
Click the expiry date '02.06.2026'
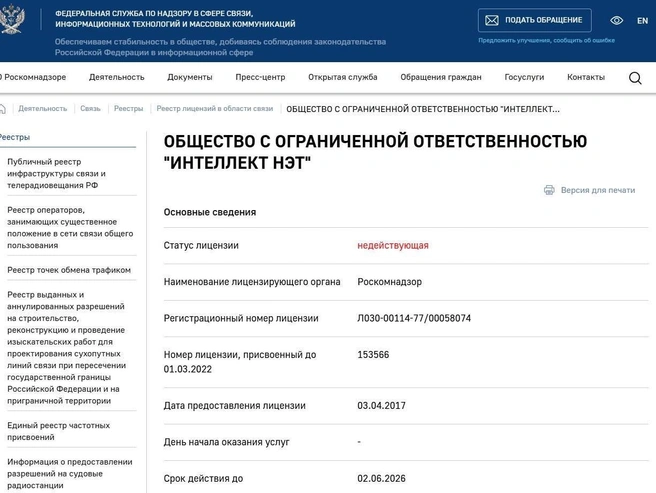[x=382, y=478]
